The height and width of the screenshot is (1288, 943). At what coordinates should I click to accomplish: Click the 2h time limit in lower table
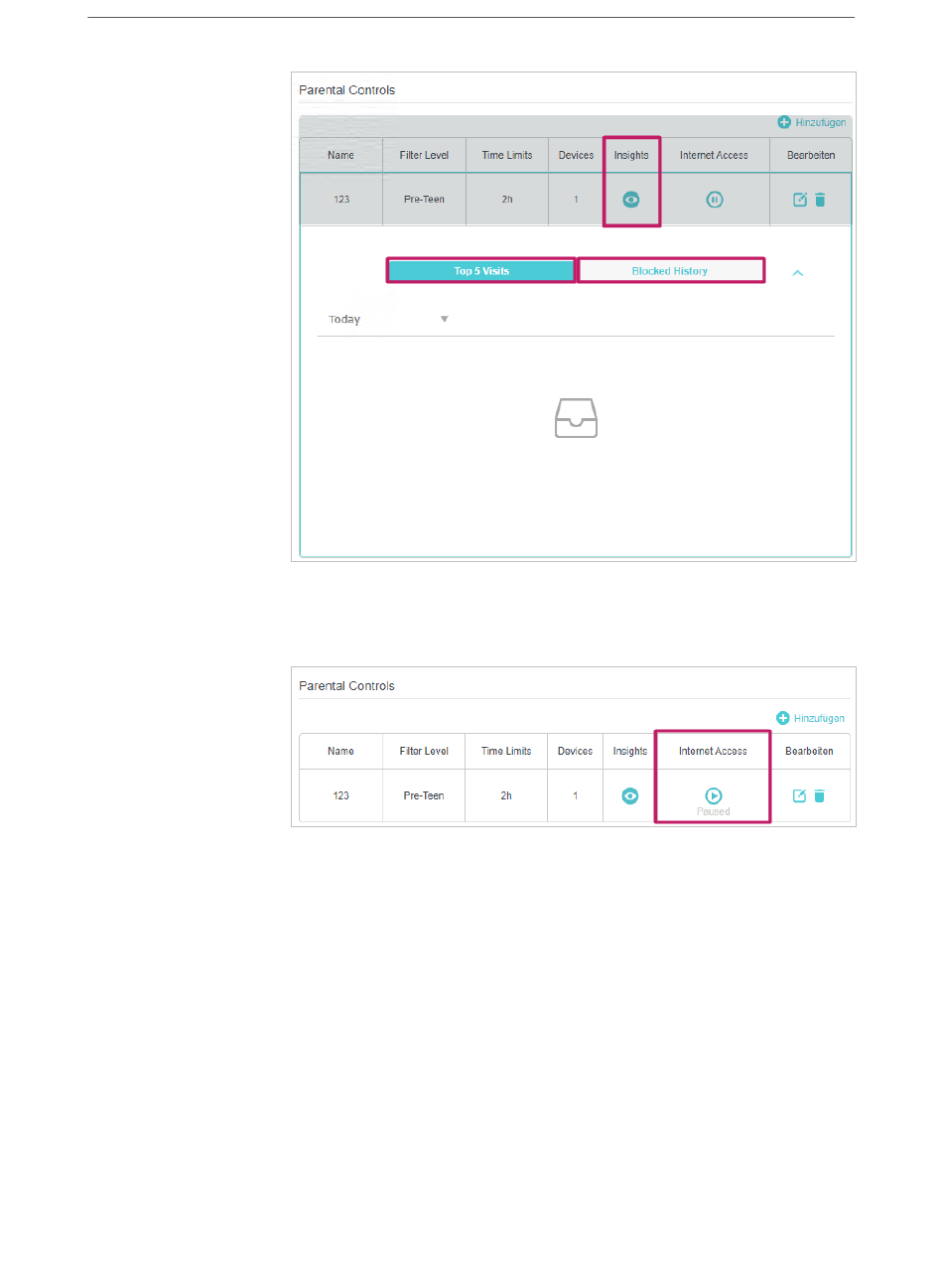[506, 795]
